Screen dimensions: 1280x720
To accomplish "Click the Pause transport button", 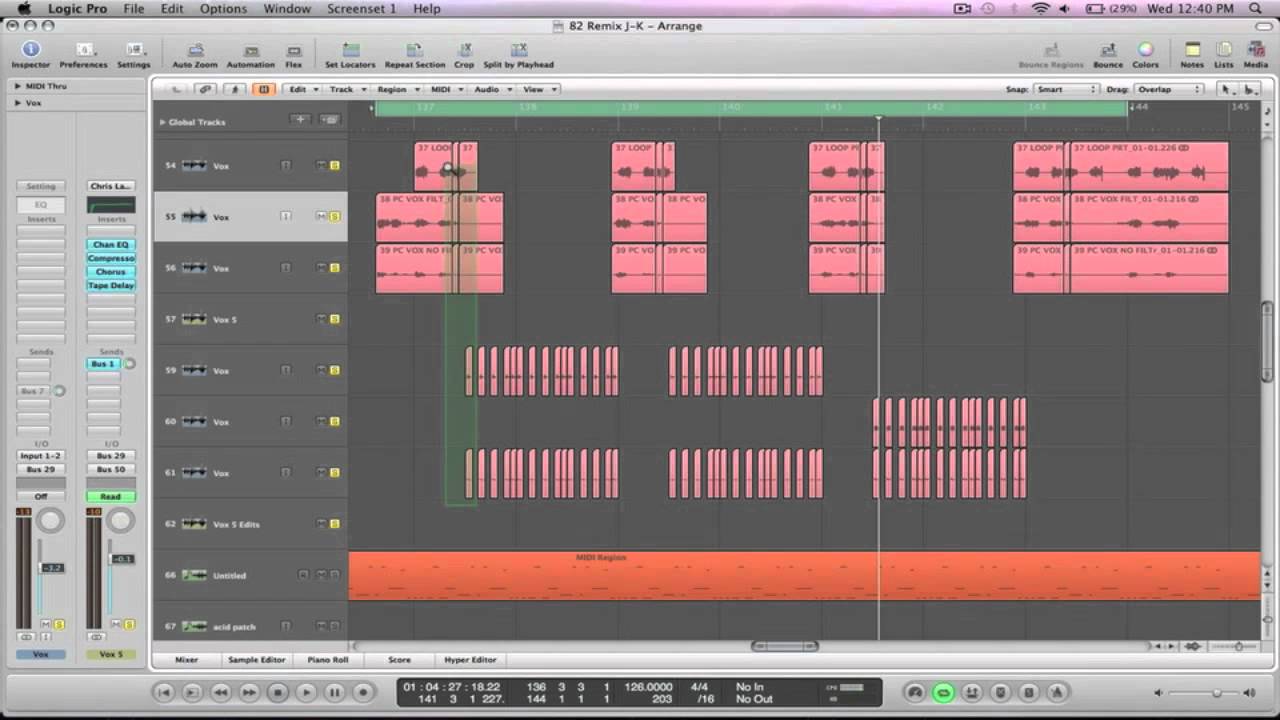I will 335,692.
